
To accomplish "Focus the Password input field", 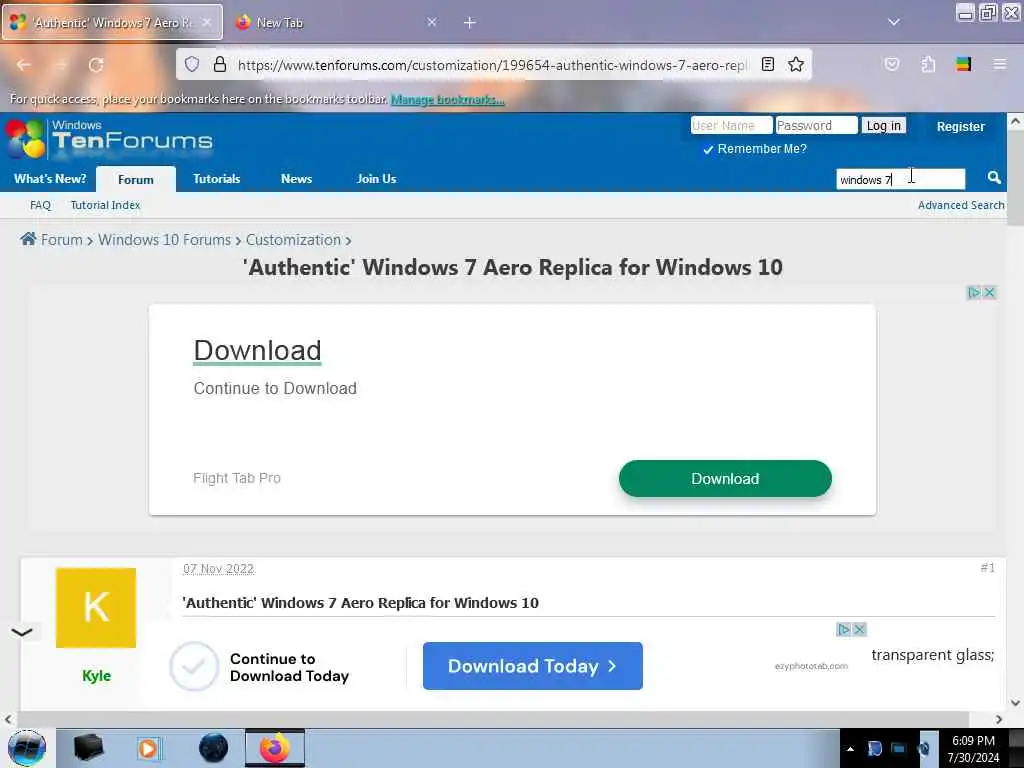I will [816, 125].
